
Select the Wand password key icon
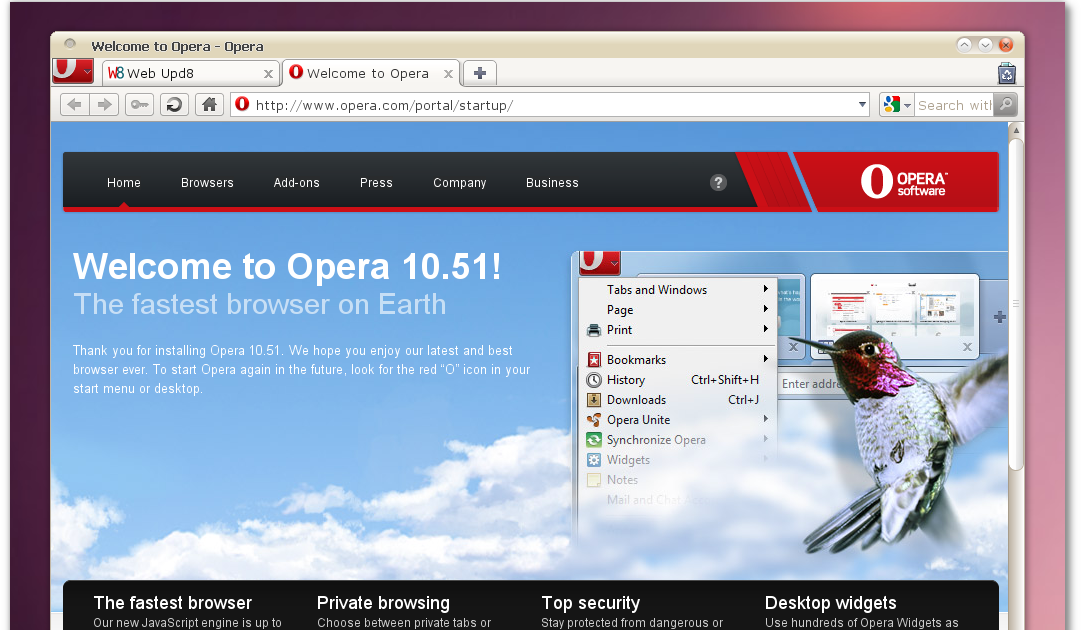[139, 104]
